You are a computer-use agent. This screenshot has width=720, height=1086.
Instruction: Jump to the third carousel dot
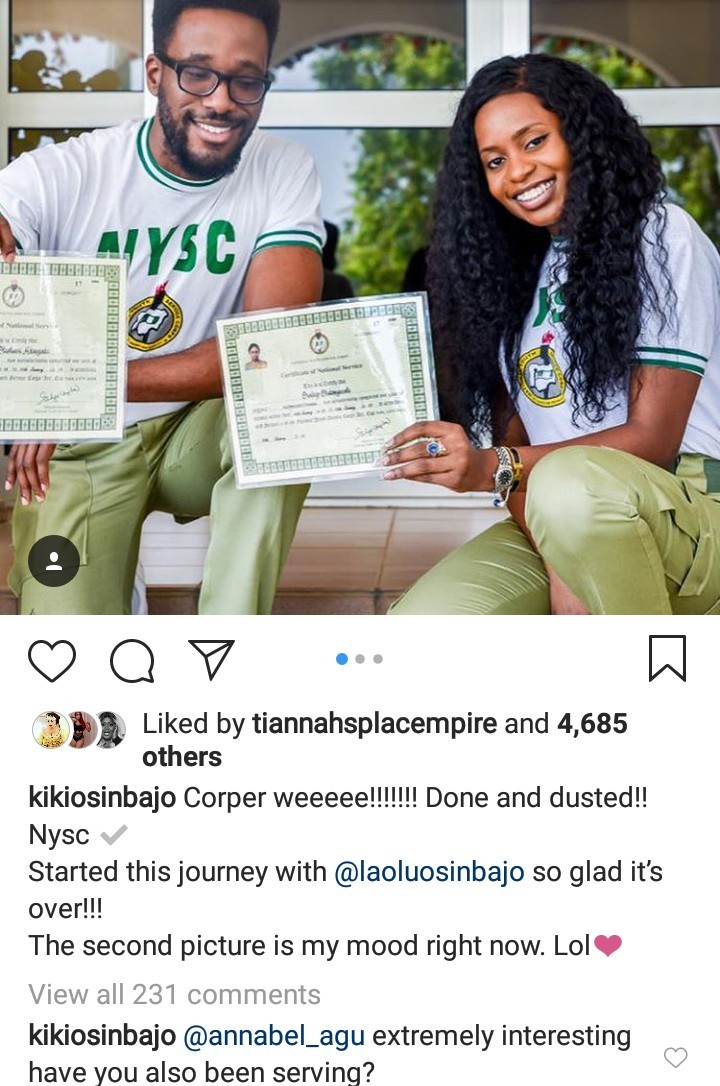click(x=378, y=659)
